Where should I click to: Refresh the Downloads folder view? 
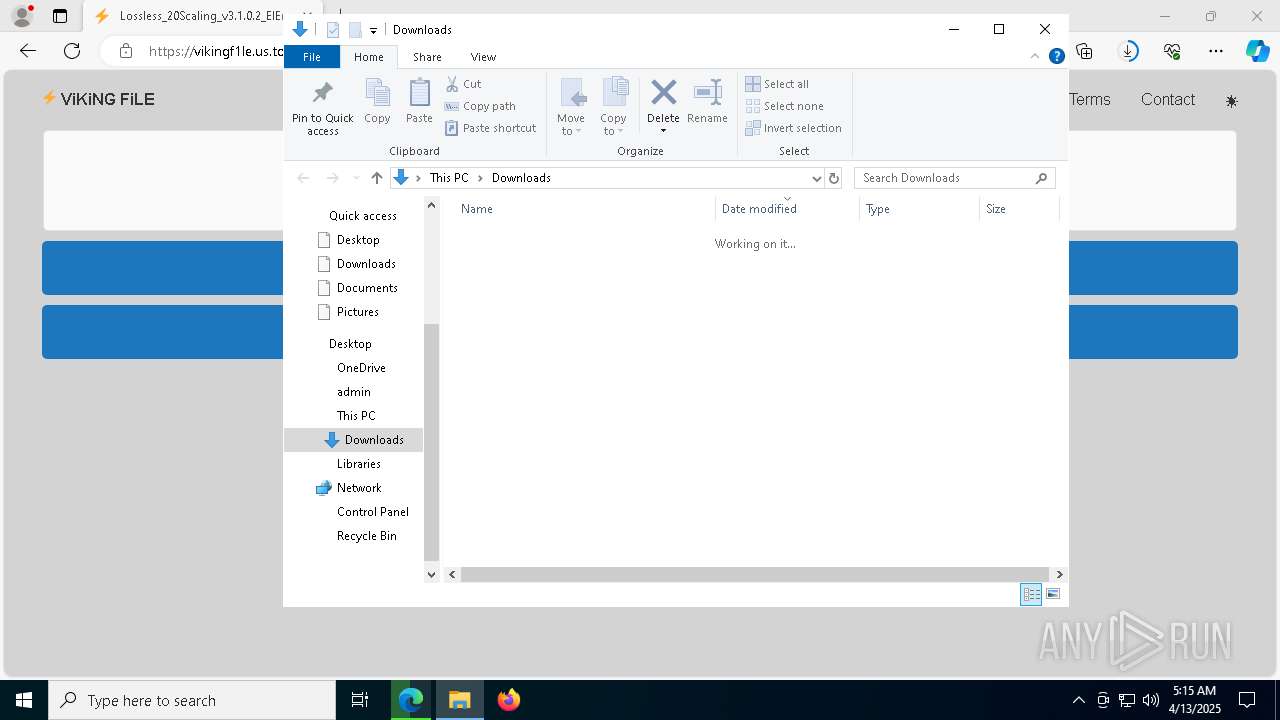[x=834, y=178]
